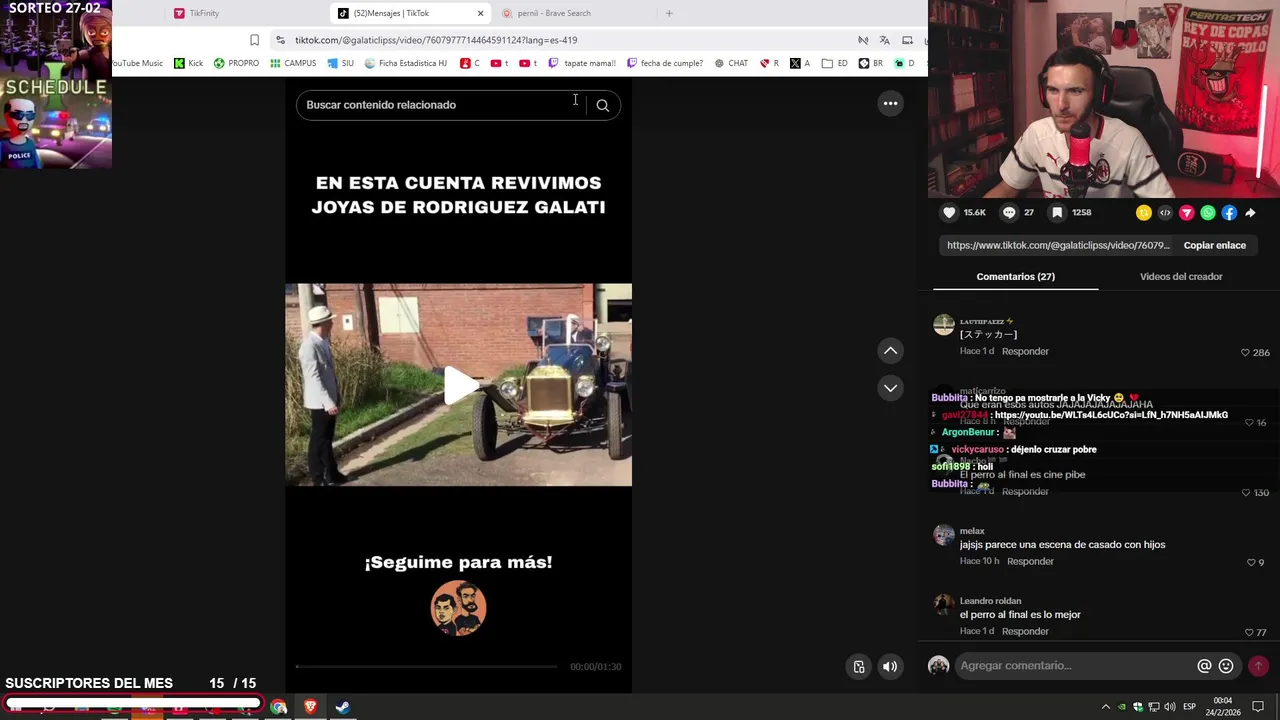Open the SIU bookmark
This screenshot has width=1280, height=720.
coord(341,63)
